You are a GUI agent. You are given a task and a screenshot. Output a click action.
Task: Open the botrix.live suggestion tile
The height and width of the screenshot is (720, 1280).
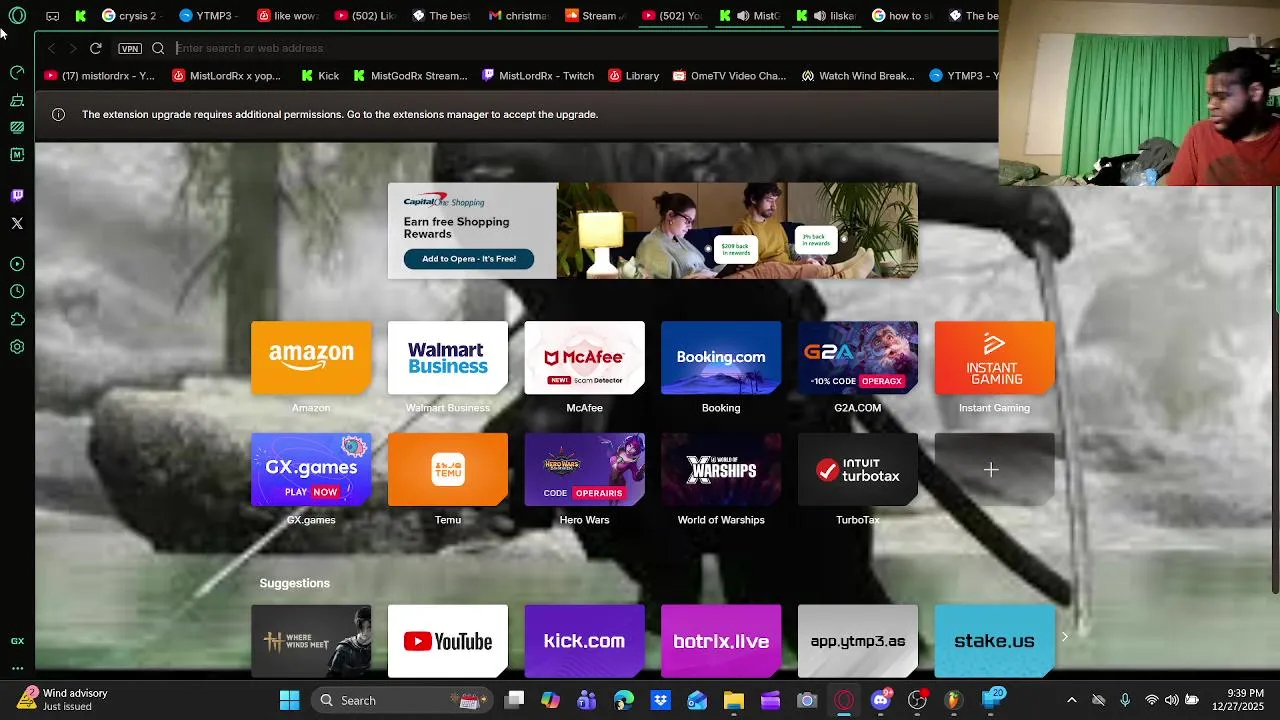[x=721, y=641]
